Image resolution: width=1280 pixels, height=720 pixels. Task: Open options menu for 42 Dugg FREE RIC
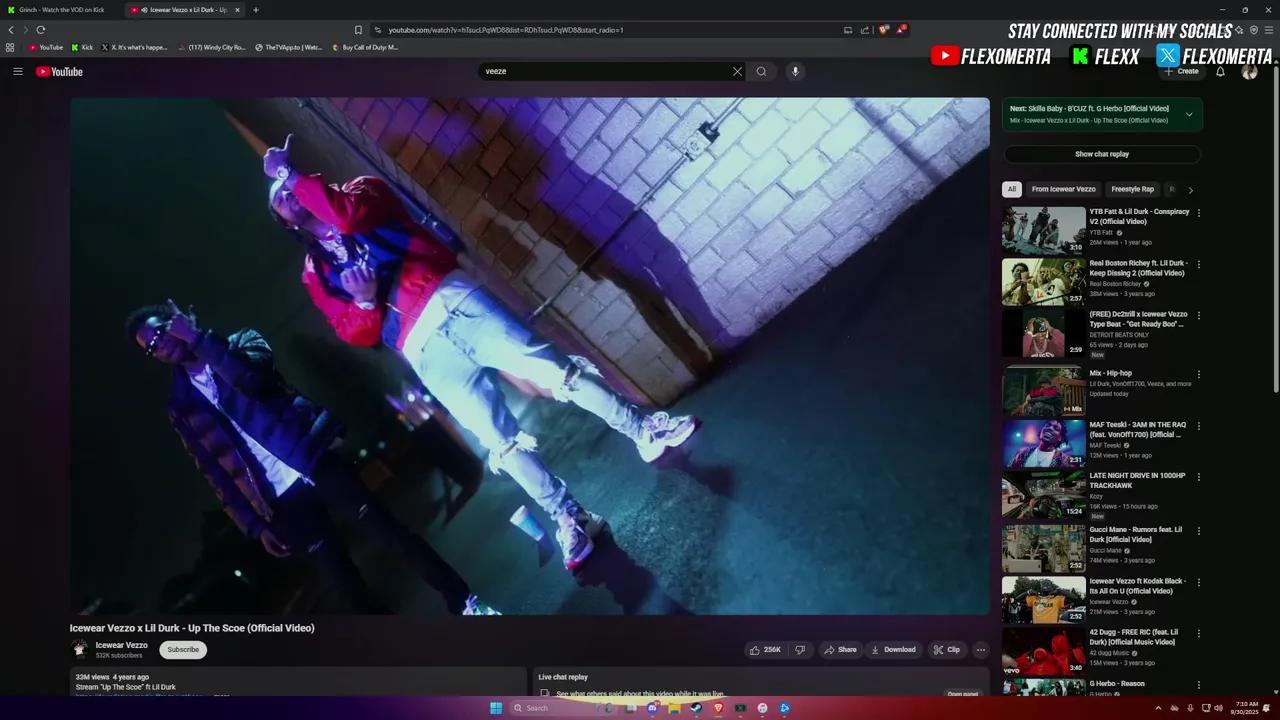click(x=1199, y=633)
